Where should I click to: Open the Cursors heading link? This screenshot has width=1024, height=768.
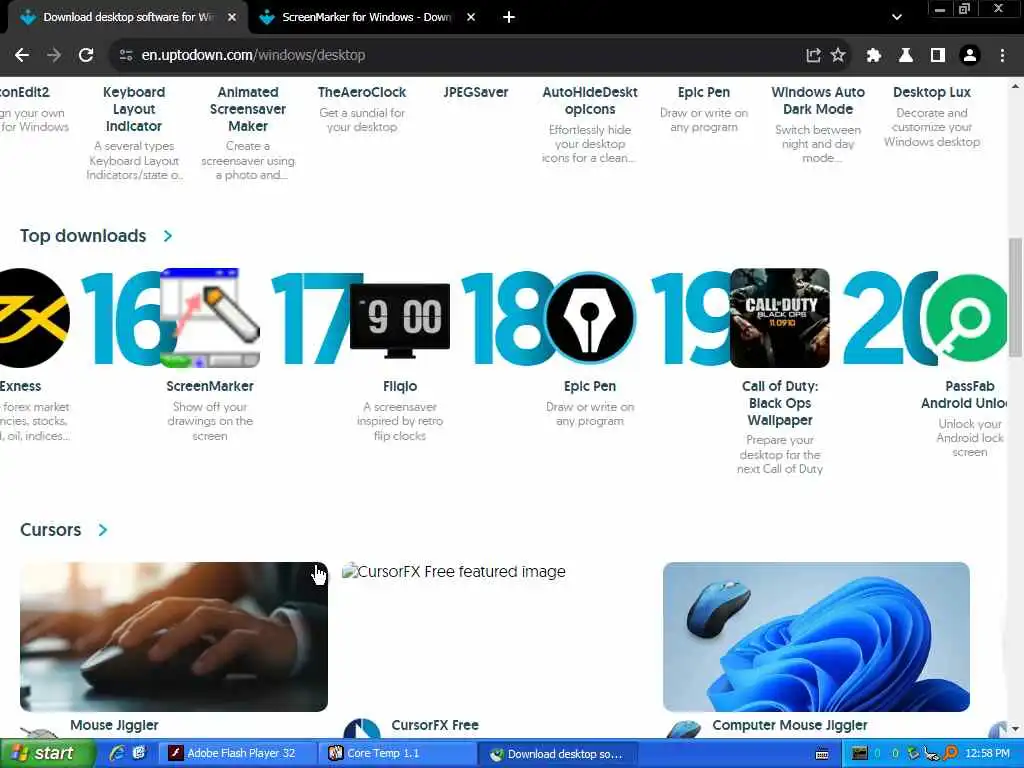[x=50, y=530]
